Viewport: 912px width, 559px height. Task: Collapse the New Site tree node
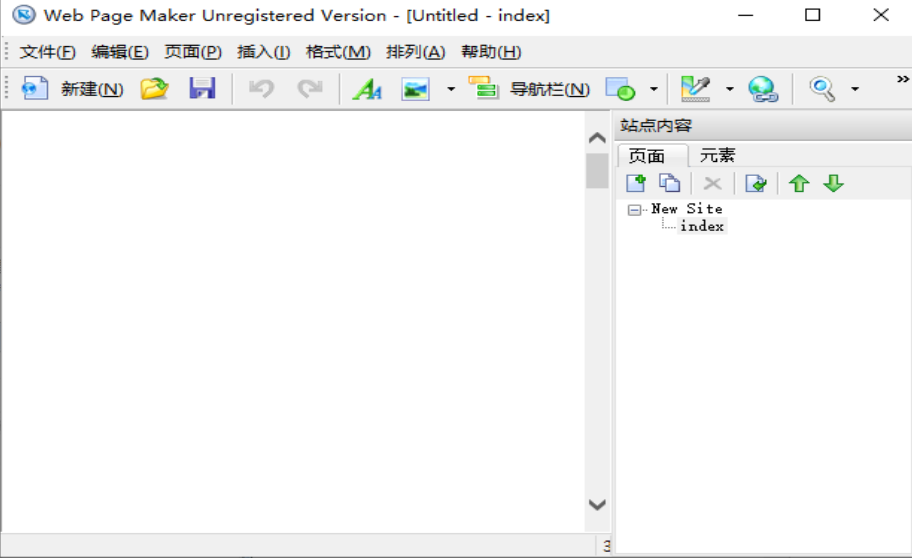[634, 210]
